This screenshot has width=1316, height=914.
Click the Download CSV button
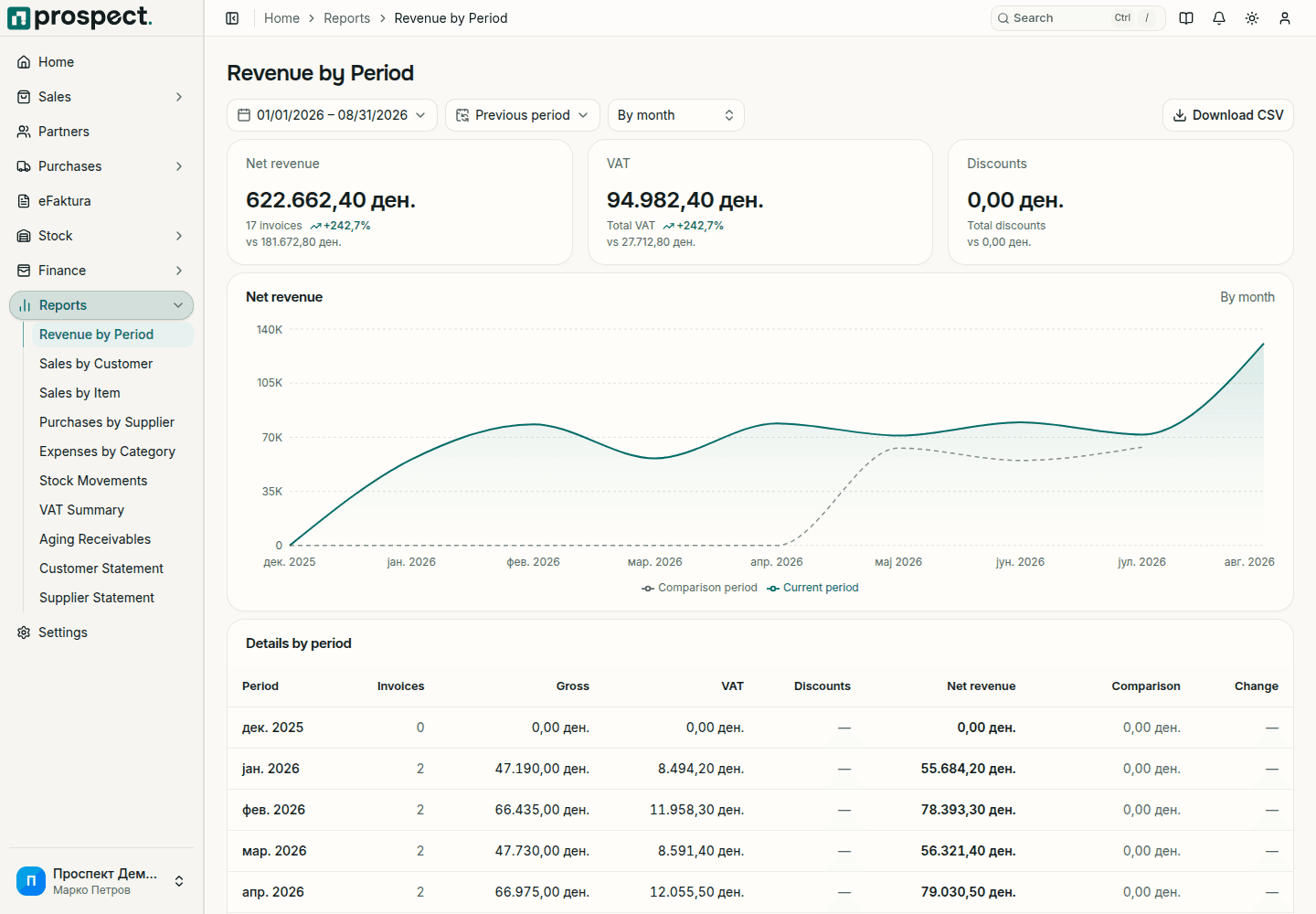pos(1228,115)
